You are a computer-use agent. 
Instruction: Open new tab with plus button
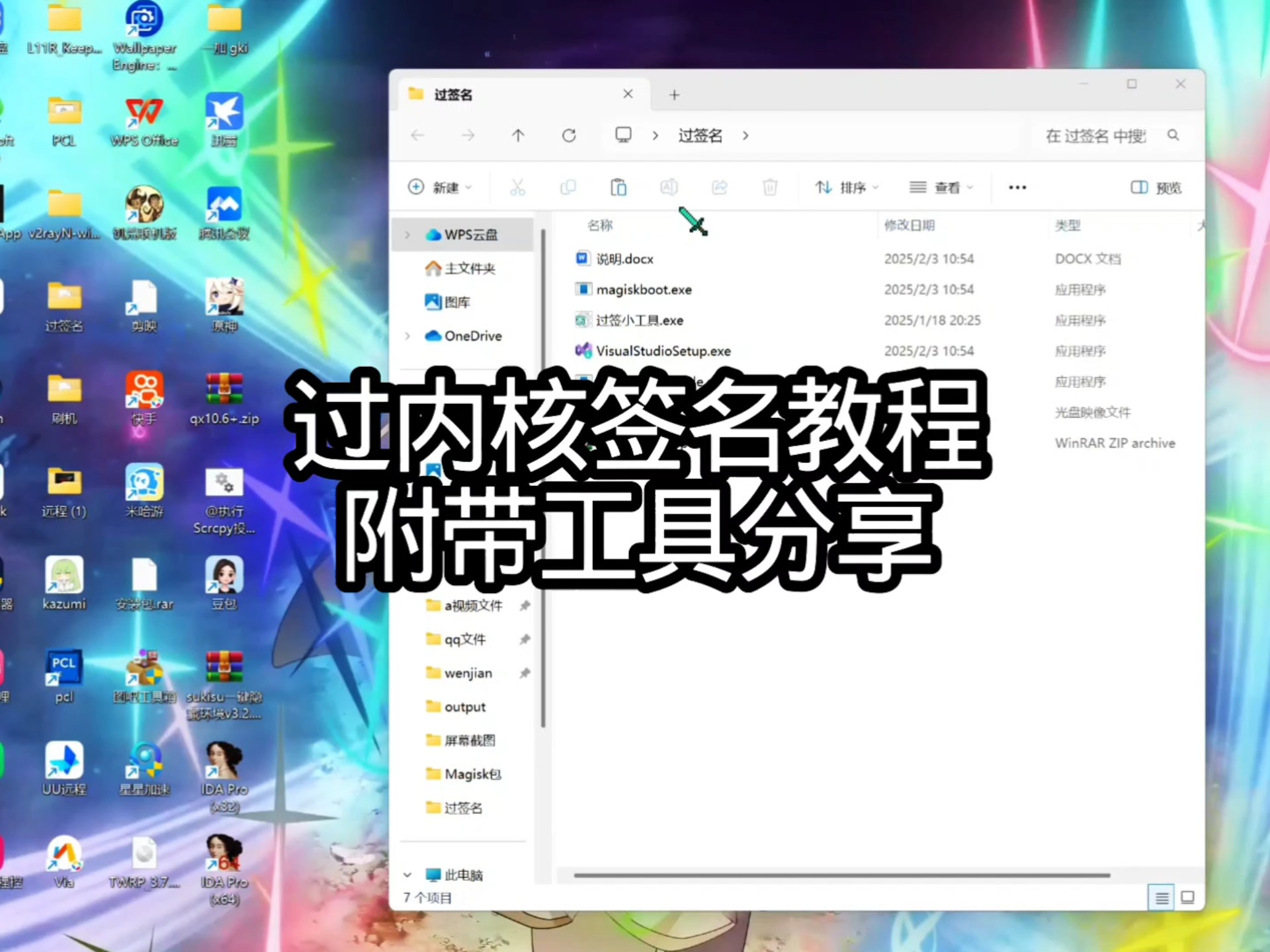tap(674, 95)
